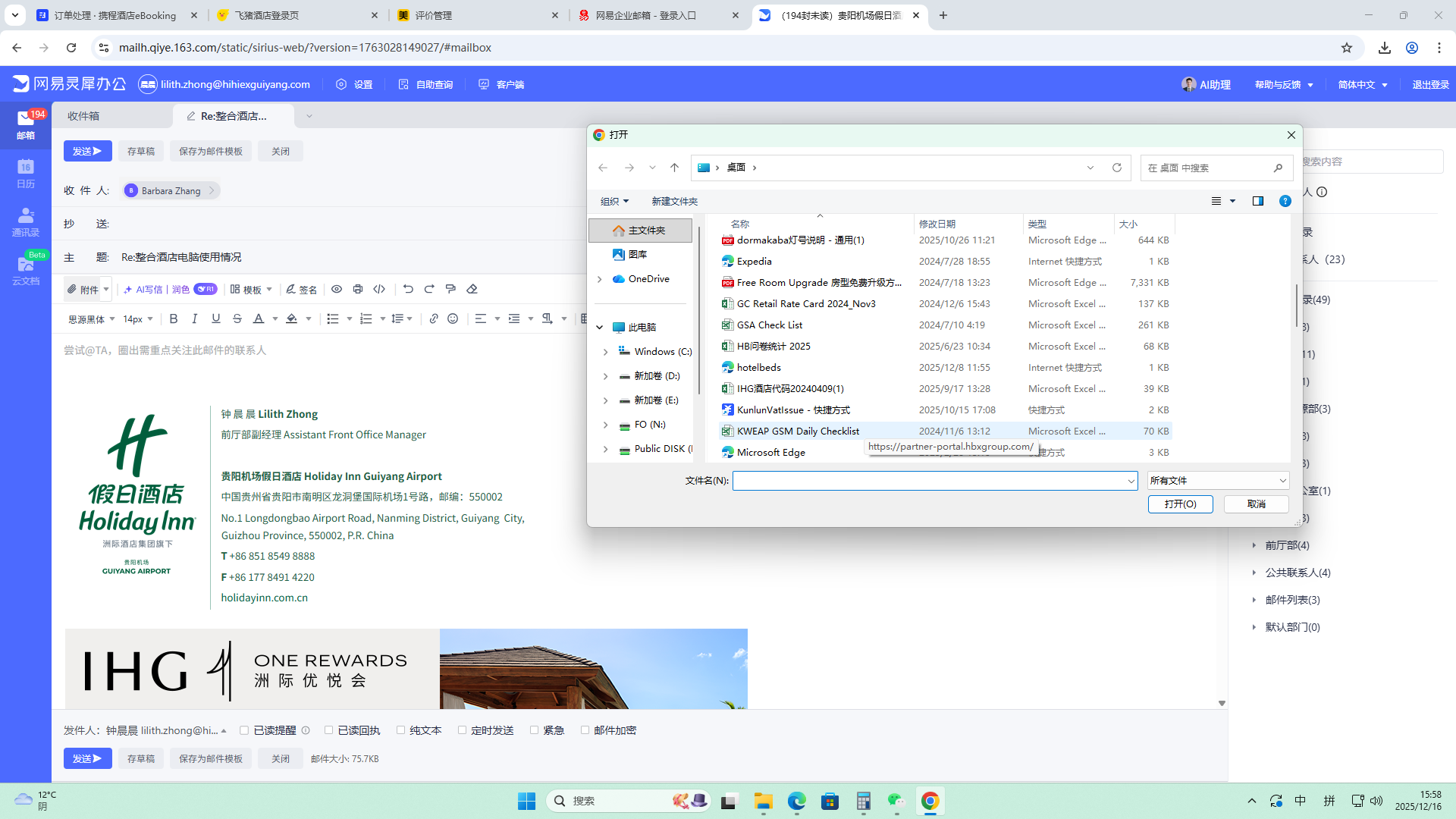Screen dimensions: 1456x819
Task: Click the 打开(O) button
Action: (1180, 504)
